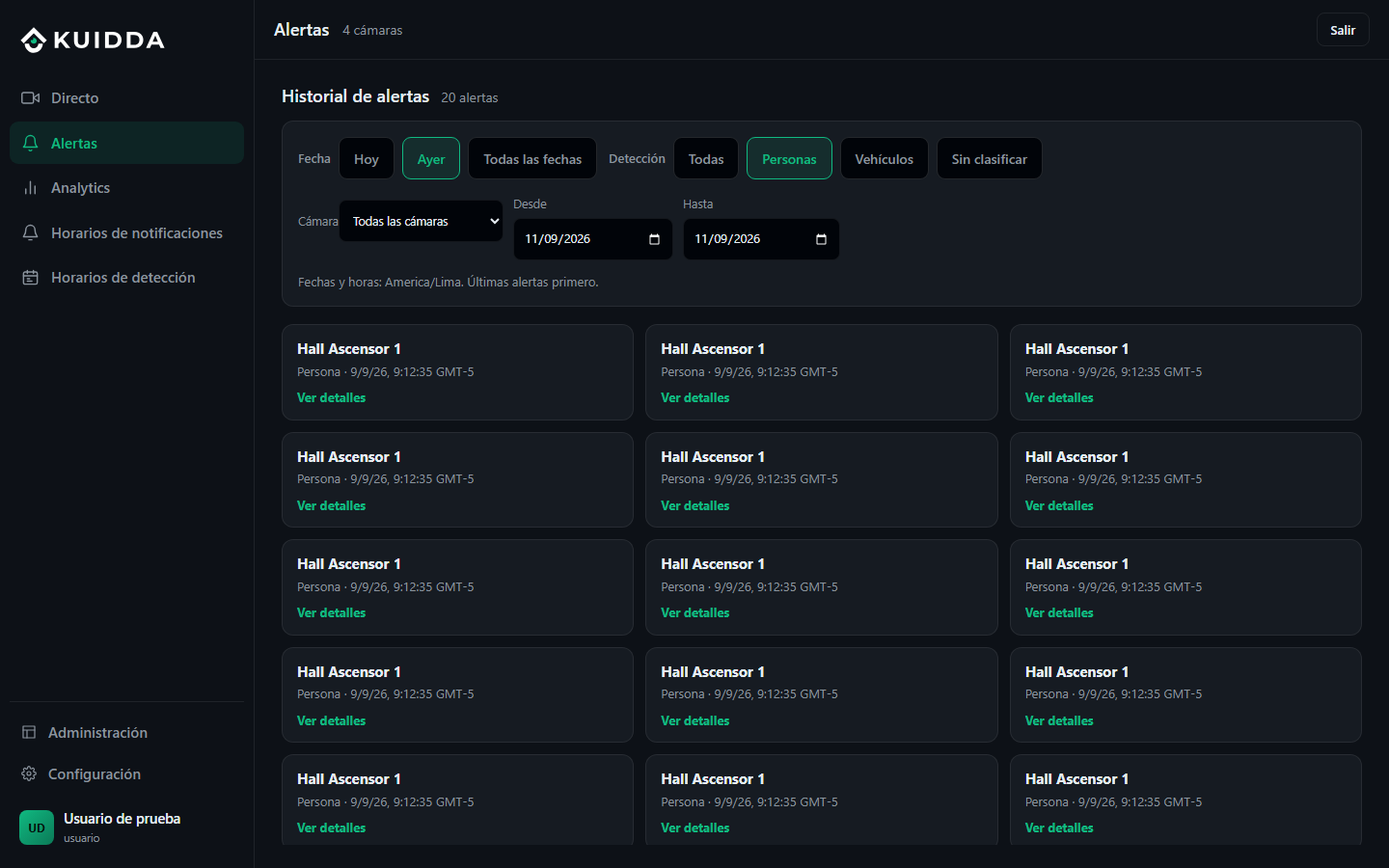The width and height of the screenshot is (1389, 868).
Task: Click the UD user avatar badge
Action: 37,827
